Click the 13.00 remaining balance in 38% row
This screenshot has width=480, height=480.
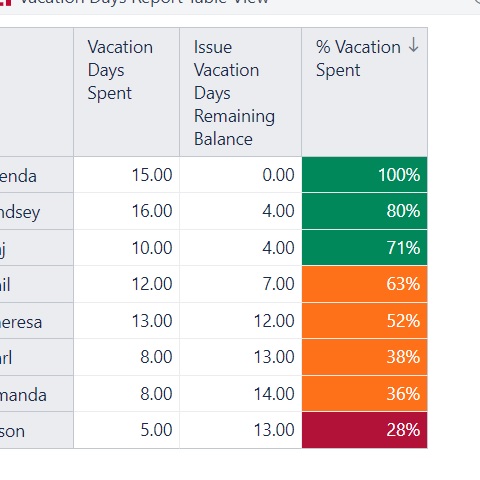tap(241, 357)
